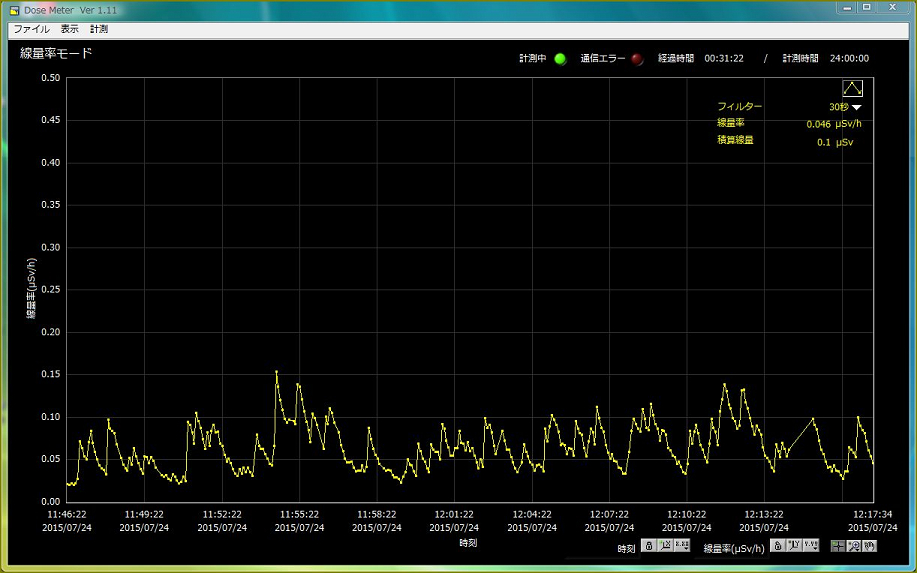
Task: Click the Dose Meter title bar icon
Action: click(x=15, y=9)
